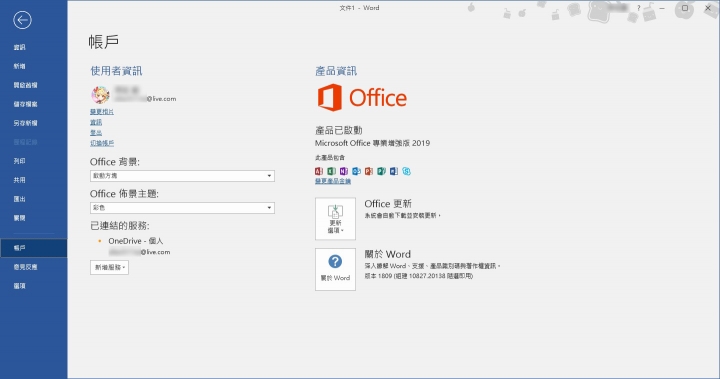
Task: Click the orange Office logo
Action: pos(362,97)
